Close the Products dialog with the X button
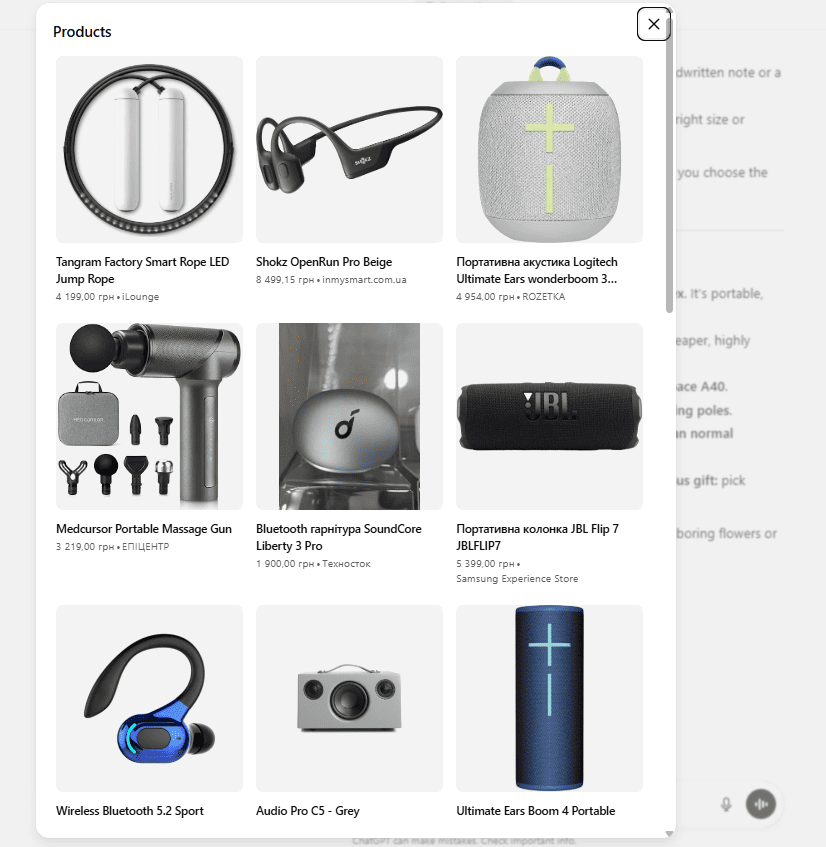 click(653, 24)
